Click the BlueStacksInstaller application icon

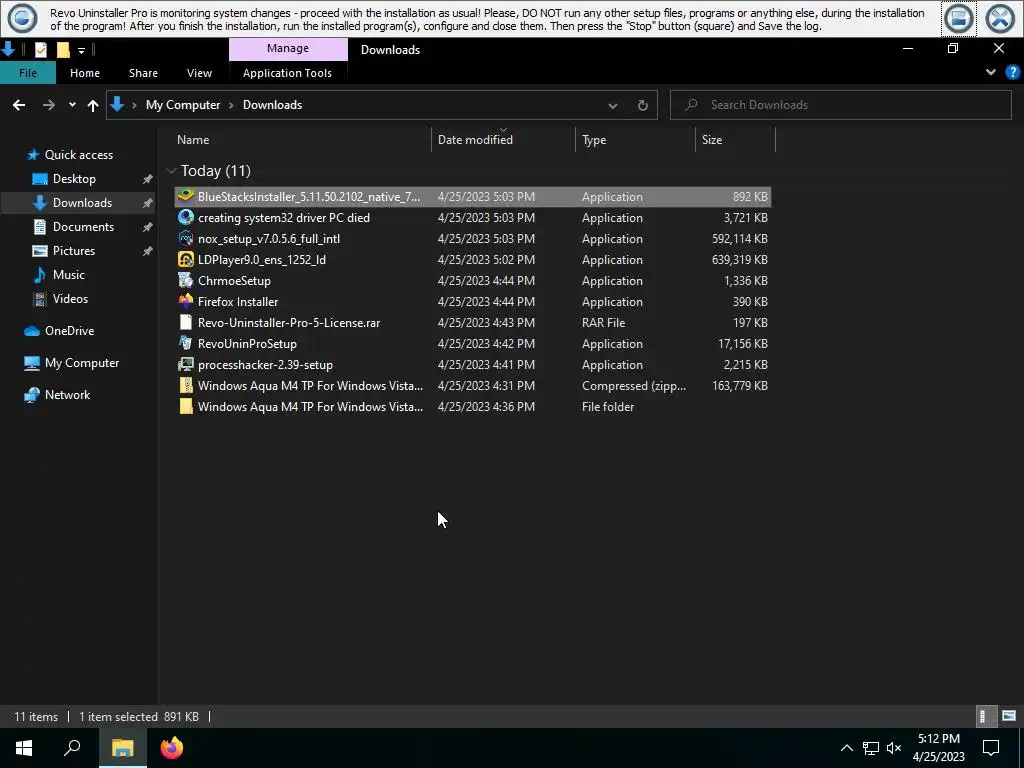[x=186, y=196]
